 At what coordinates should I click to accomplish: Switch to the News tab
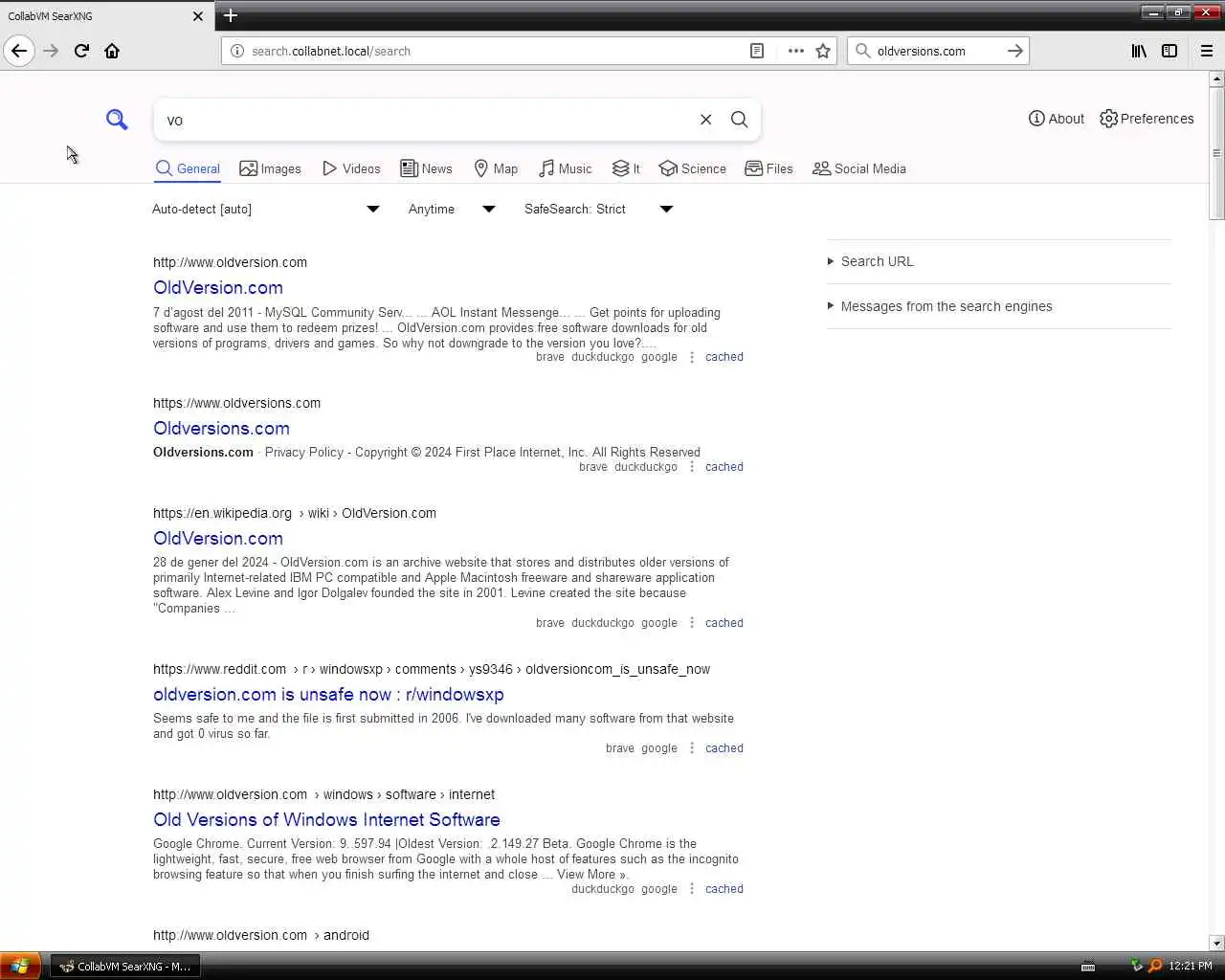(x=426, y=168)
